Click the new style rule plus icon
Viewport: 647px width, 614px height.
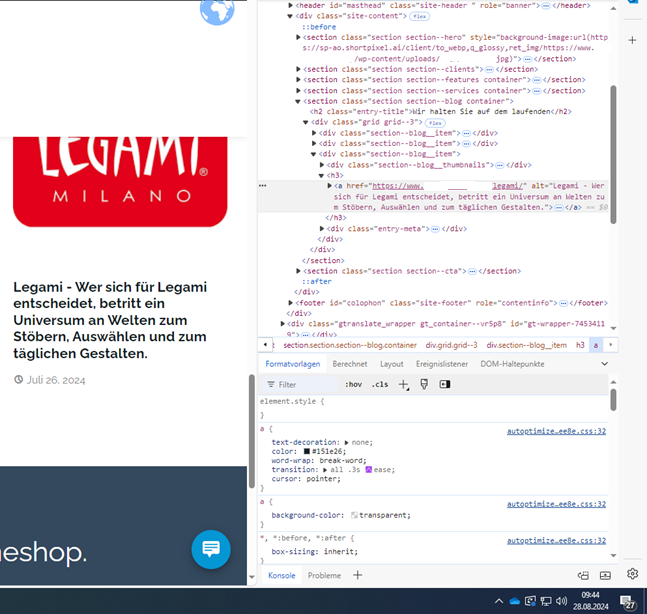[403, 384]
